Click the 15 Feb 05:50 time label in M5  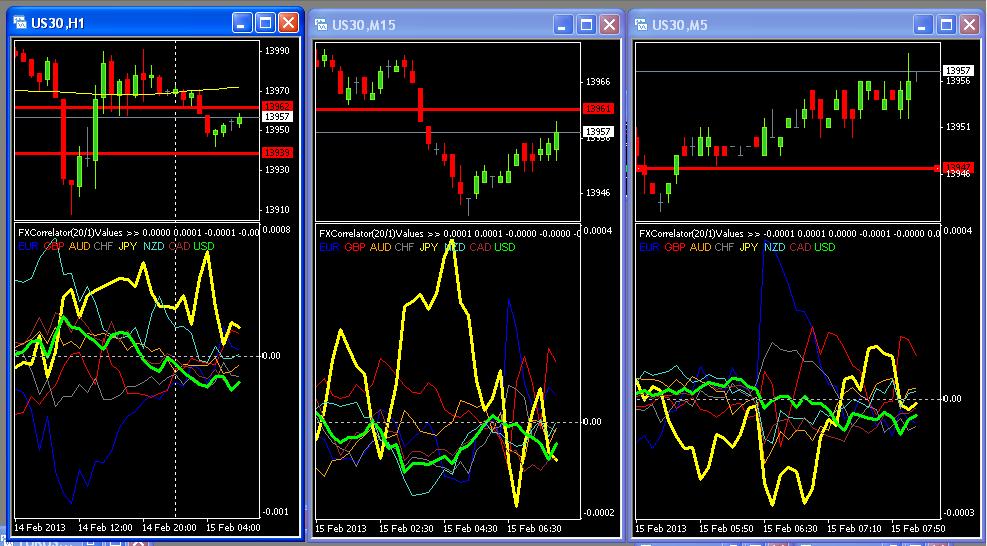coord(726,528)
